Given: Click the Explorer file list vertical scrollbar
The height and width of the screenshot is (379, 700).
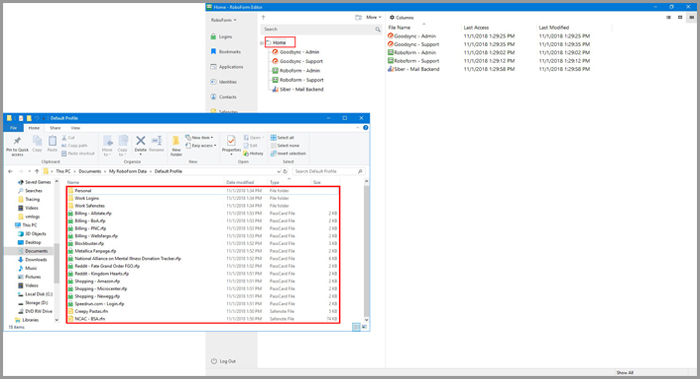Looking at the screenshot, I should click(x=367, y=250).
